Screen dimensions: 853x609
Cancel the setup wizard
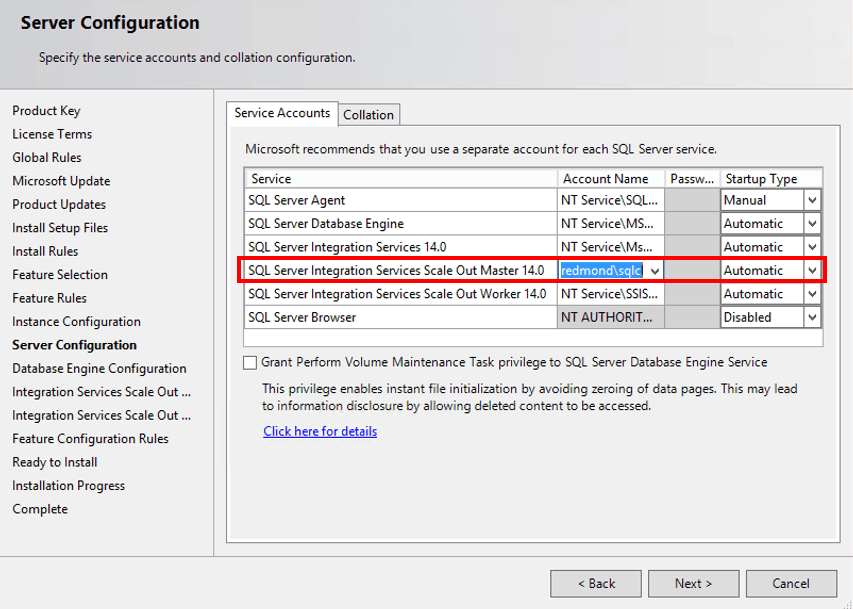pyautogui.click(x=791, y=583)
